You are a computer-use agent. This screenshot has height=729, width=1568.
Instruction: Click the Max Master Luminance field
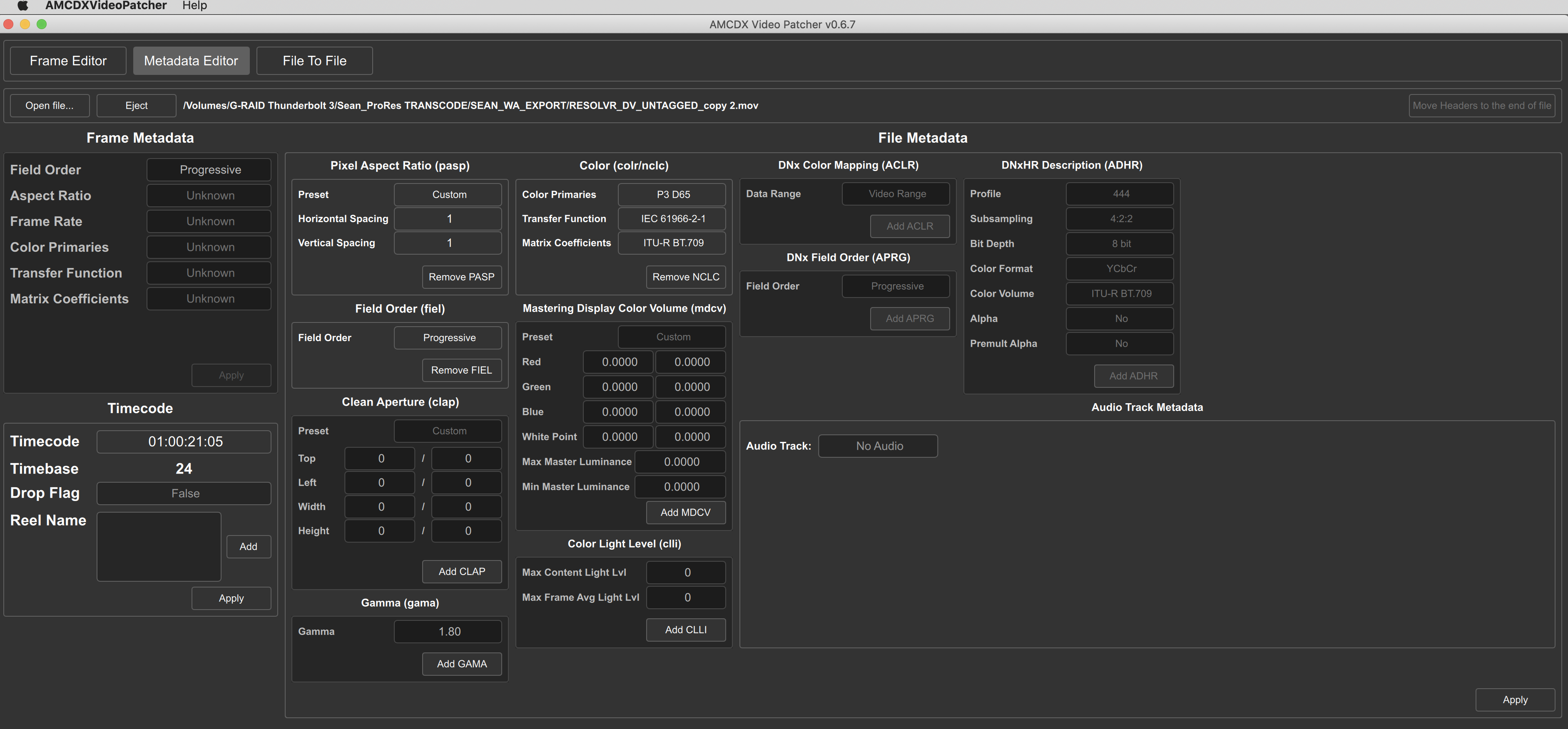tap(680, 462)
